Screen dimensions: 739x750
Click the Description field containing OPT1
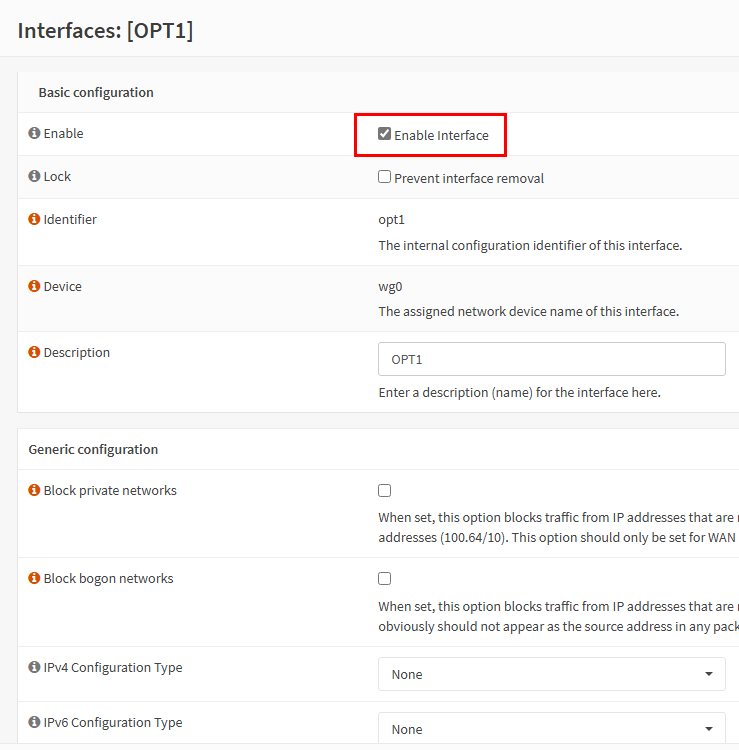coord(551,359)
